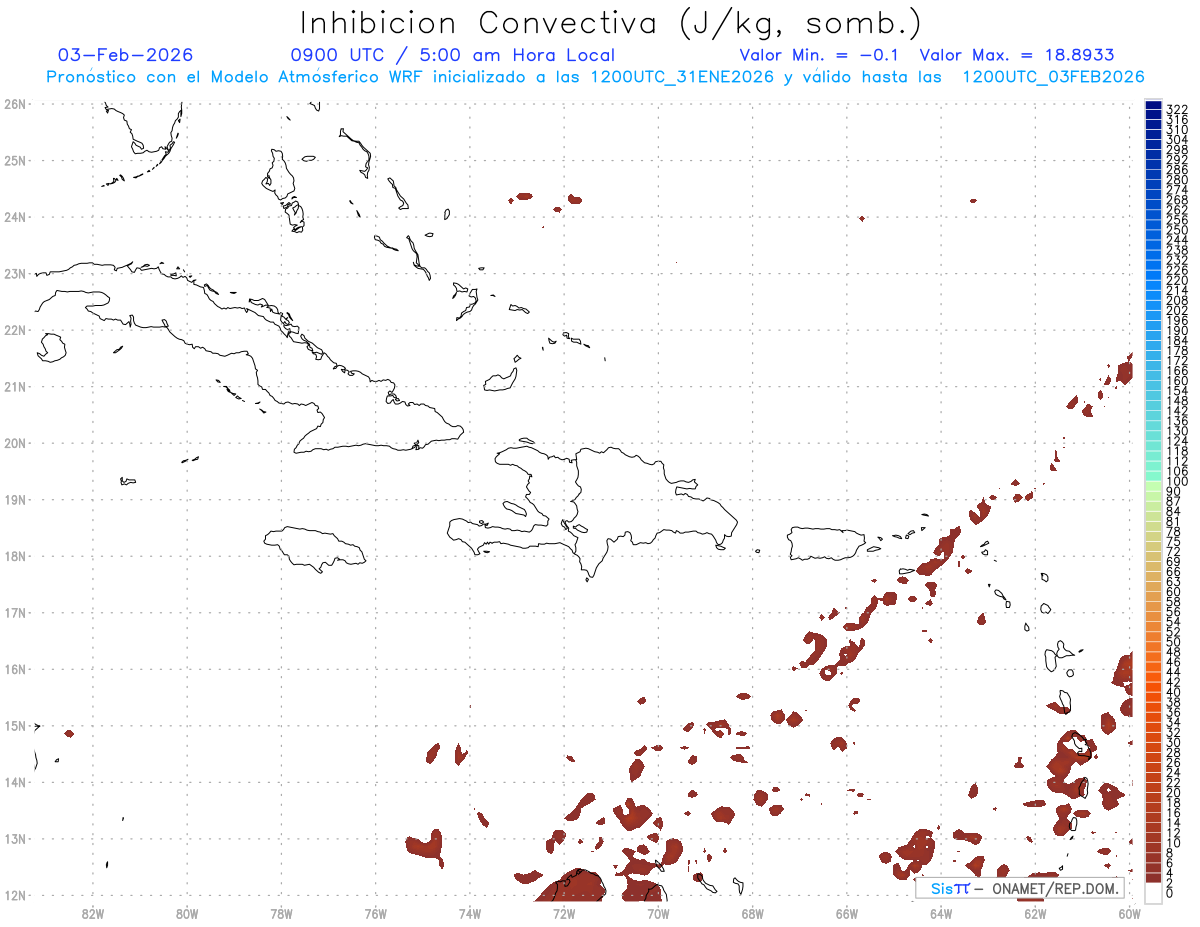The image size is (1200, 927).
Task: Click the latitude label "24N"
Action: (14, 217)
